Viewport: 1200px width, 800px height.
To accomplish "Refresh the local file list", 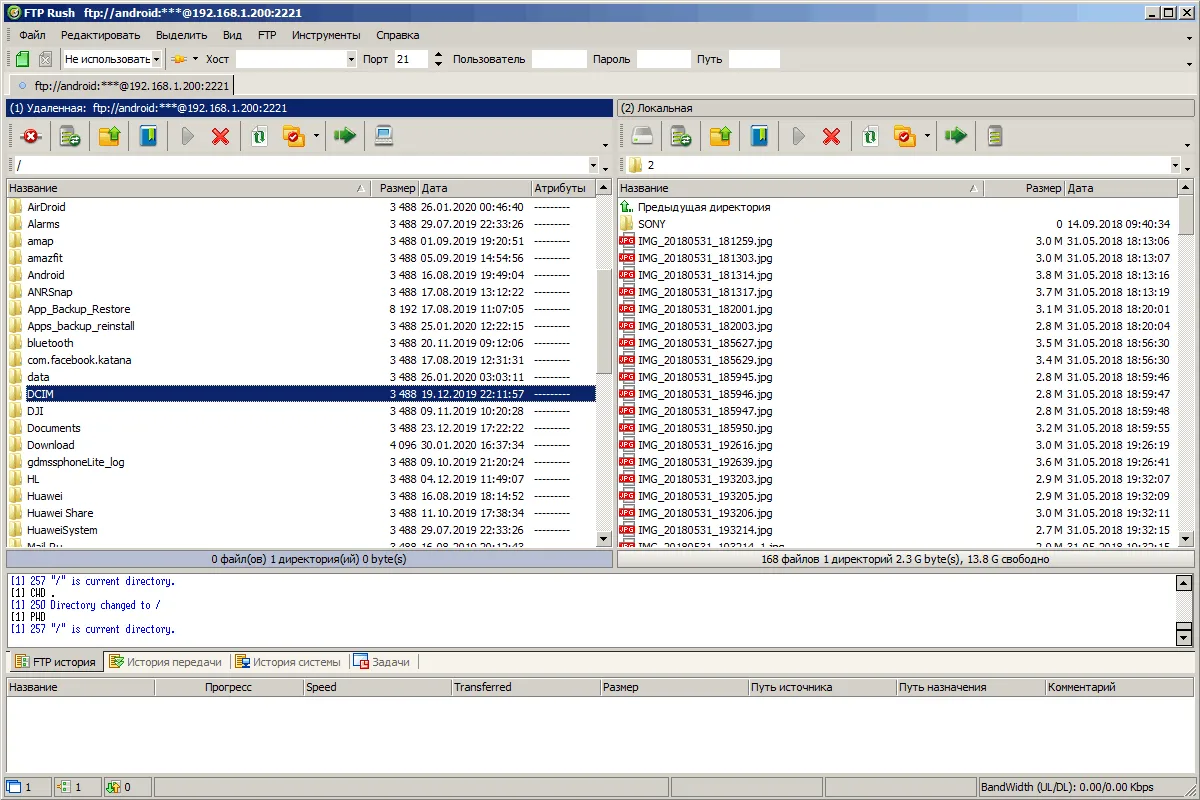I will [870, 136].
